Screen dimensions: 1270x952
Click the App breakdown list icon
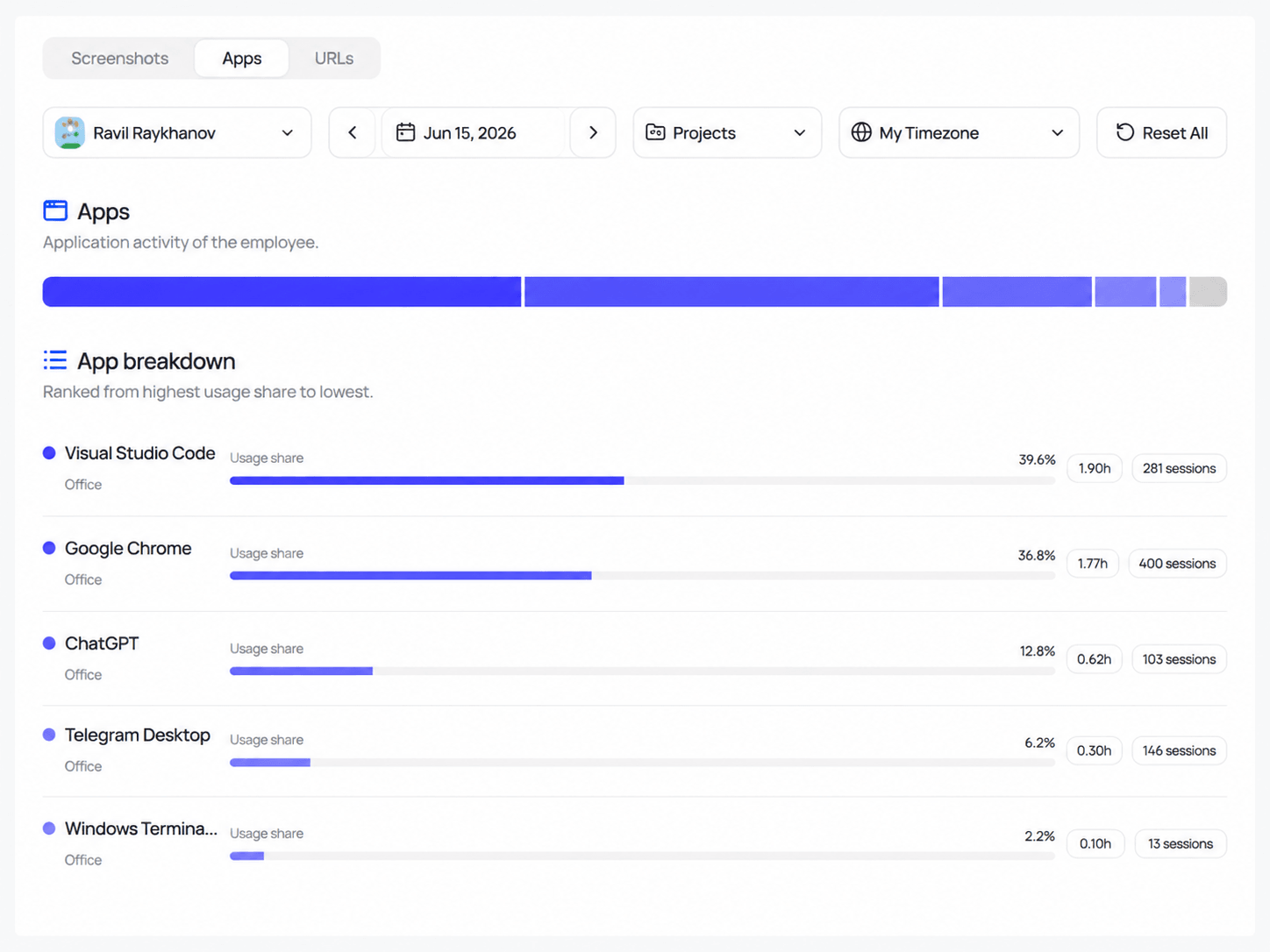55,360
